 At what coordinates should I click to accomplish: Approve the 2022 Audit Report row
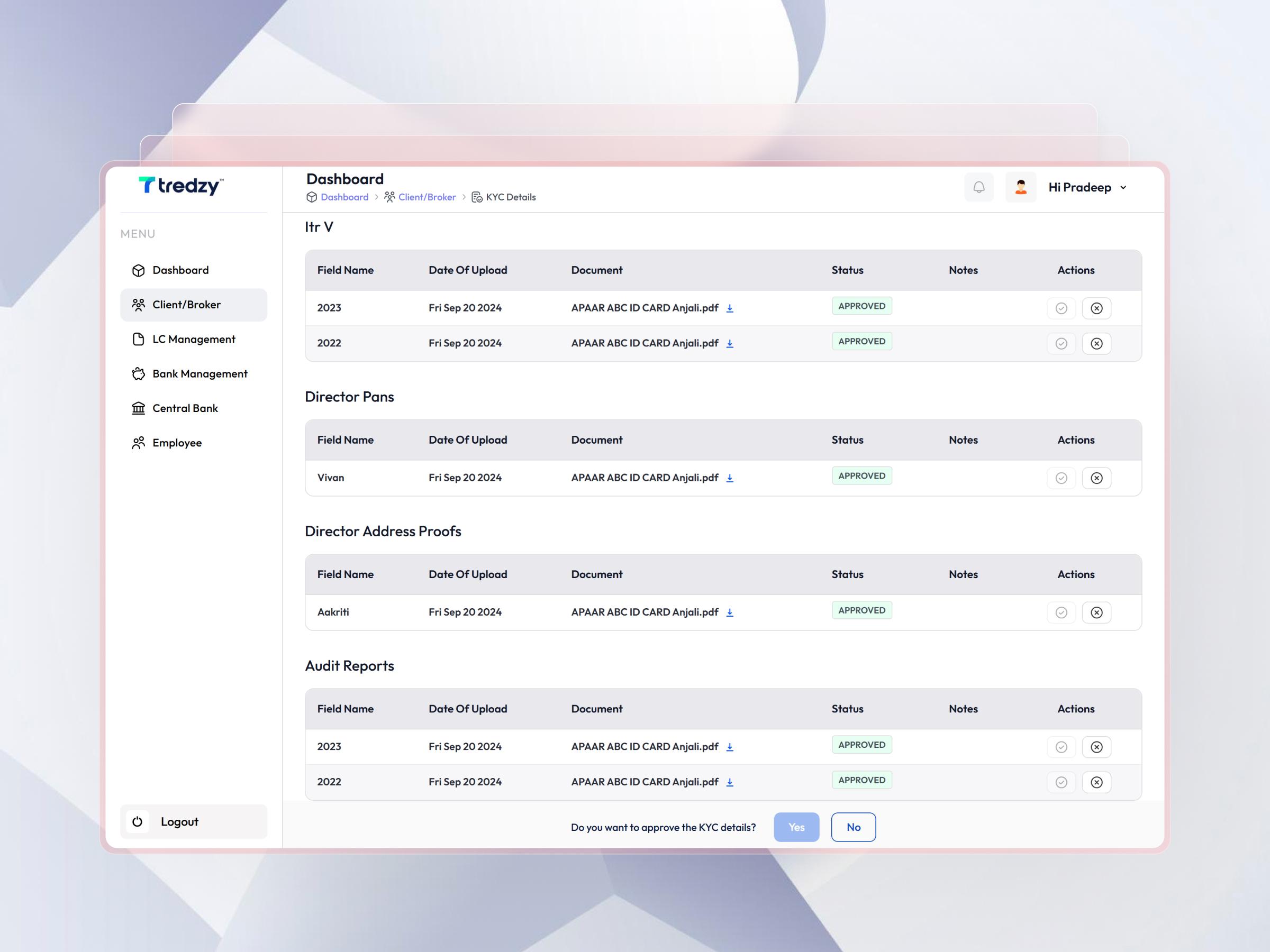(1060, 782)
